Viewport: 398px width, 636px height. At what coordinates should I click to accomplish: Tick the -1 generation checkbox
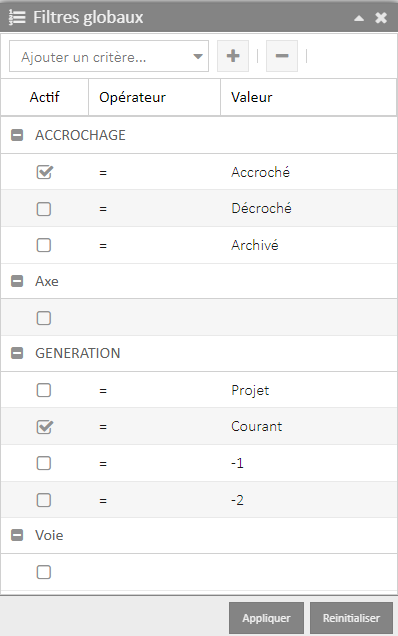click(44, 463)
